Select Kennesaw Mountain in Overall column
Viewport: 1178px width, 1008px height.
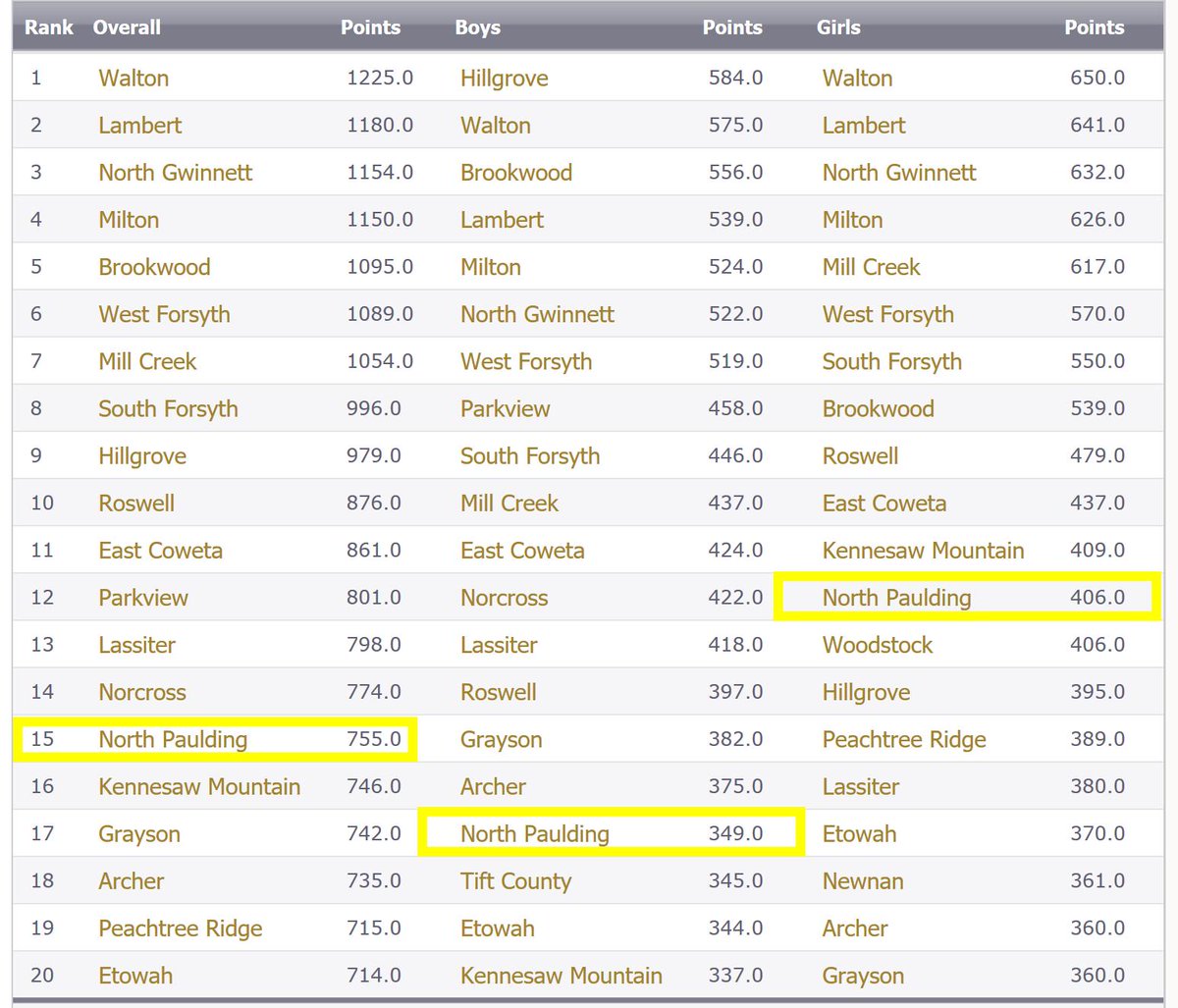pyautogui.click(x=199, y=786)
